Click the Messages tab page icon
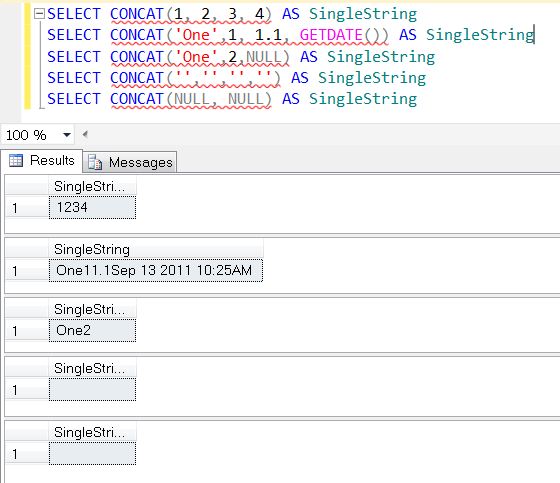This screenshot has width=560, height=483. point(95,163)
